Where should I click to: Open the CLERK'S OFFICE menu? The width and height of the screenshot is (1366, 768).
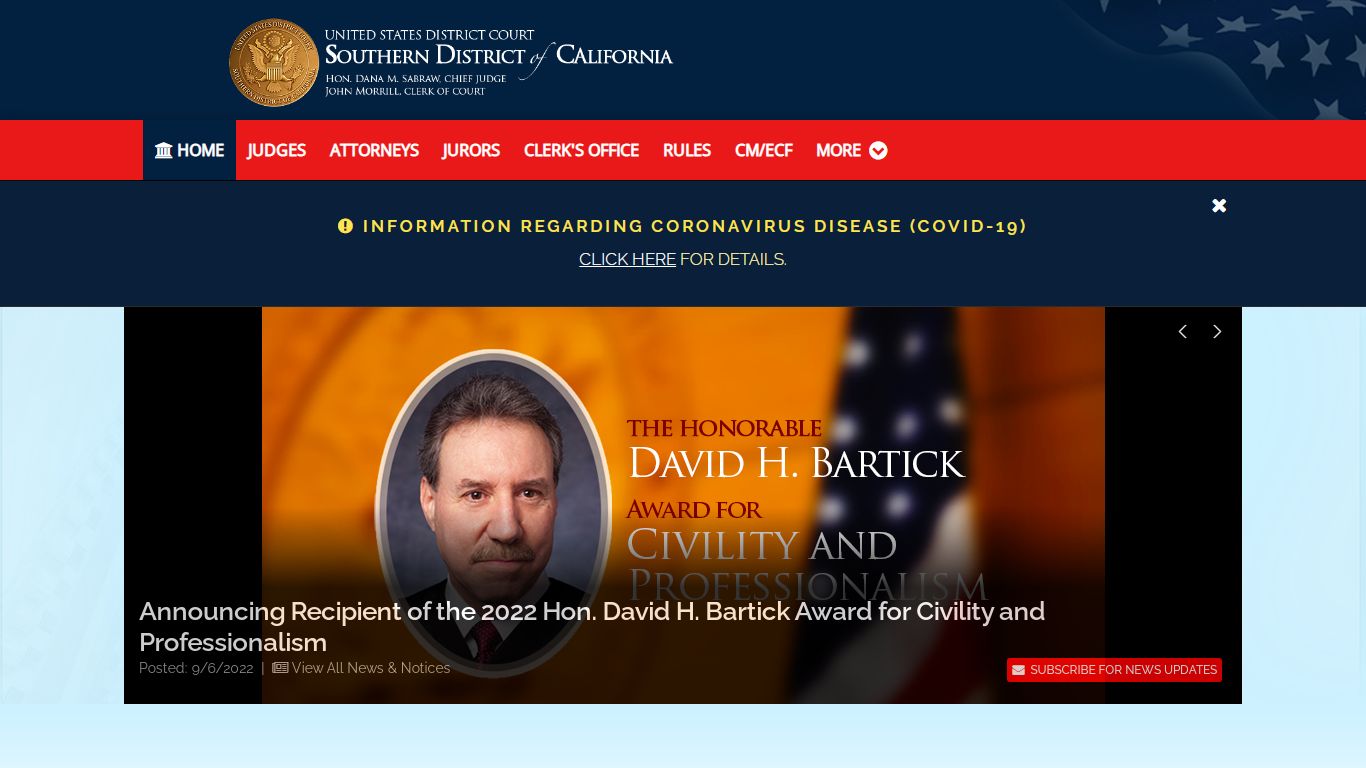coord(581,150)
